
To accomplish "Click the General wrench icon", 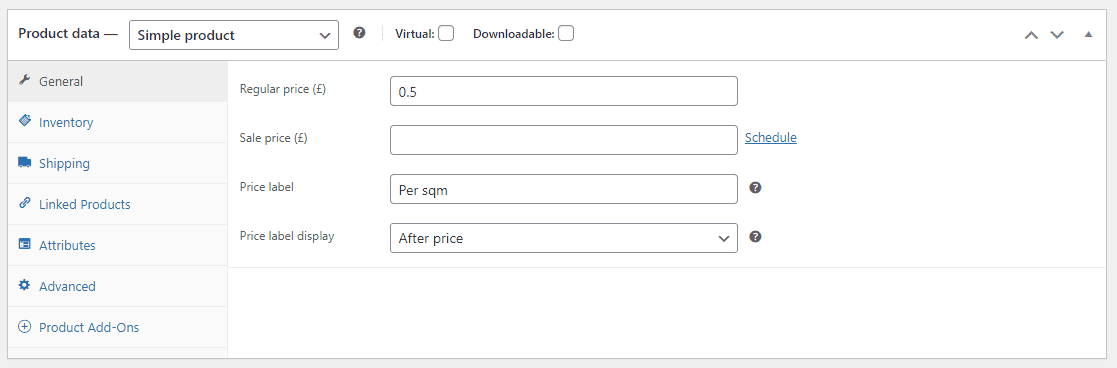I will tap(24, 80).
